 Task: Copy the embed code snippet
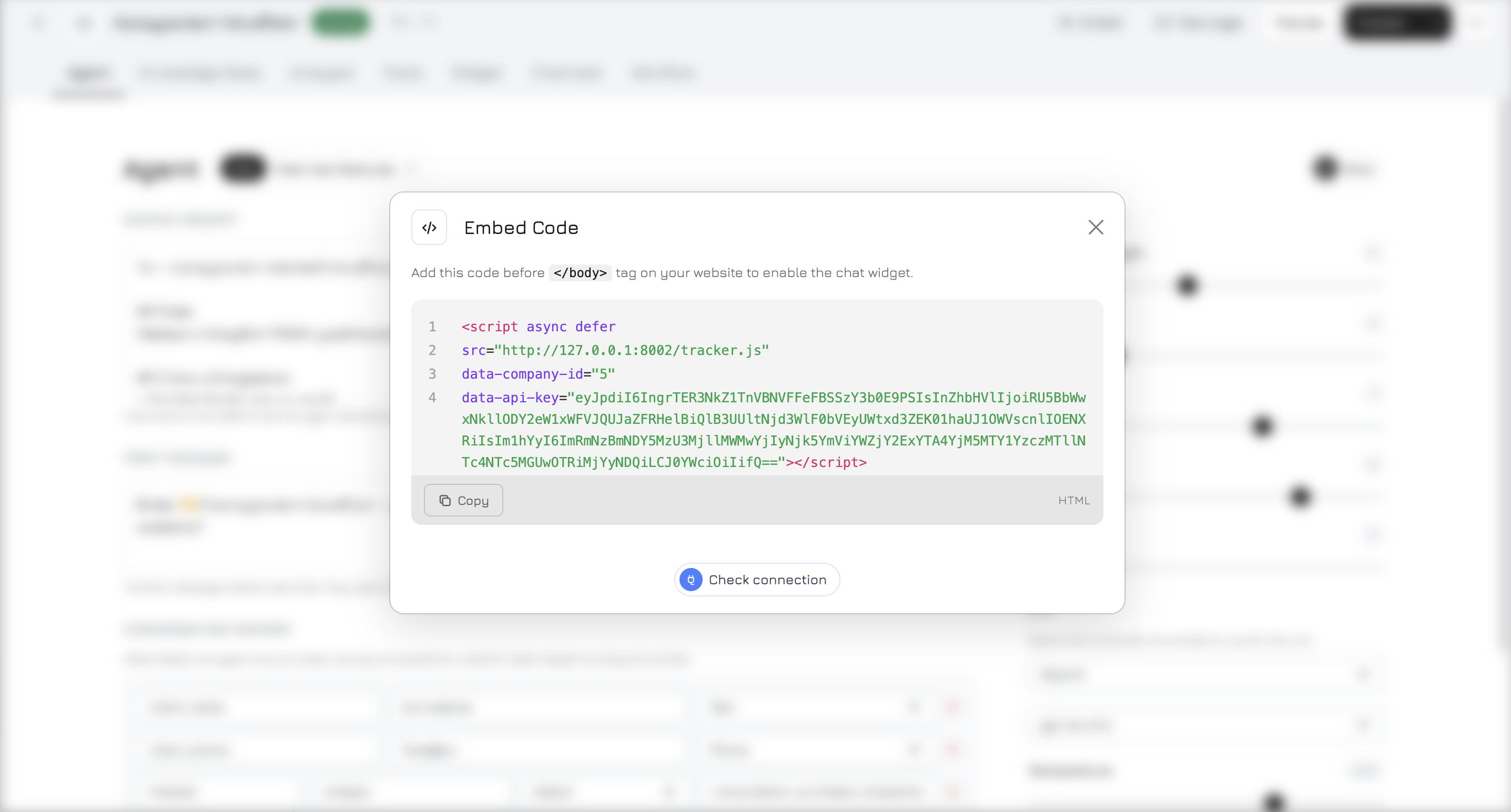463,500
